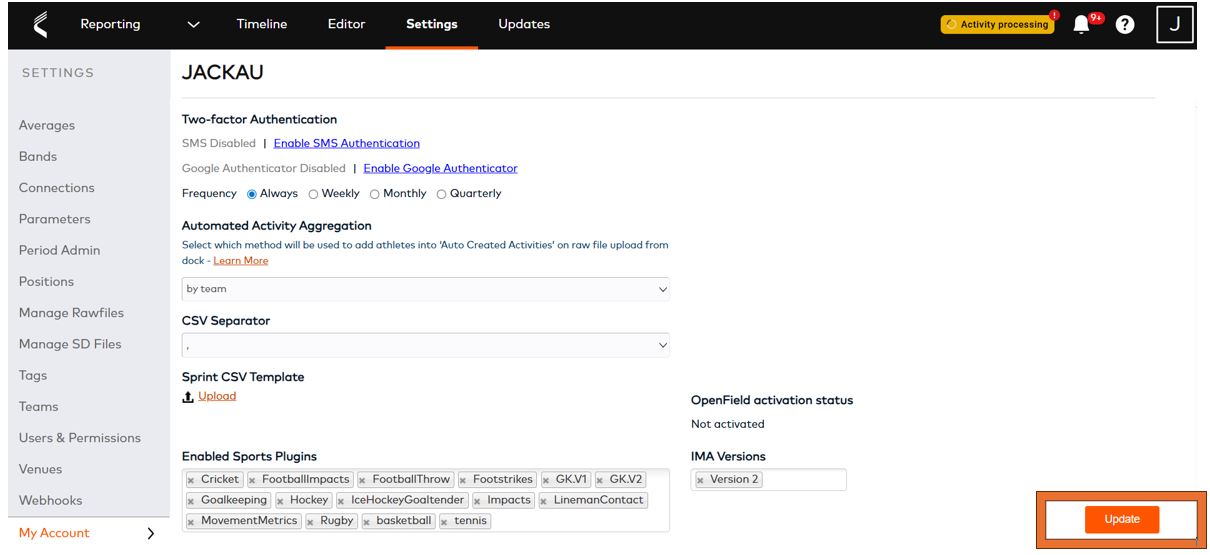This screenshot has height=555, width=1210.
Task: Open Period Admin settings
Action: click(60, 250)
